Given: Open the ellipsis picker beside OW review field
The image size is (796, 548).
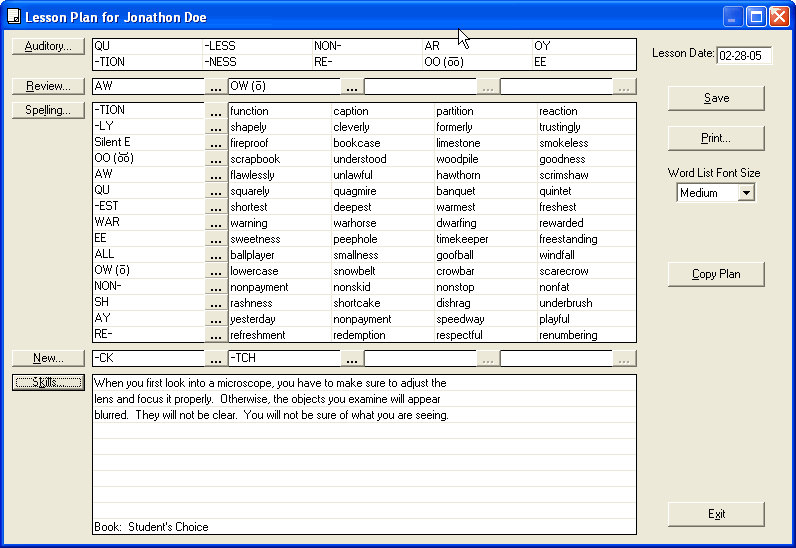Looking at the screenshot, I should tap(352, 87).
